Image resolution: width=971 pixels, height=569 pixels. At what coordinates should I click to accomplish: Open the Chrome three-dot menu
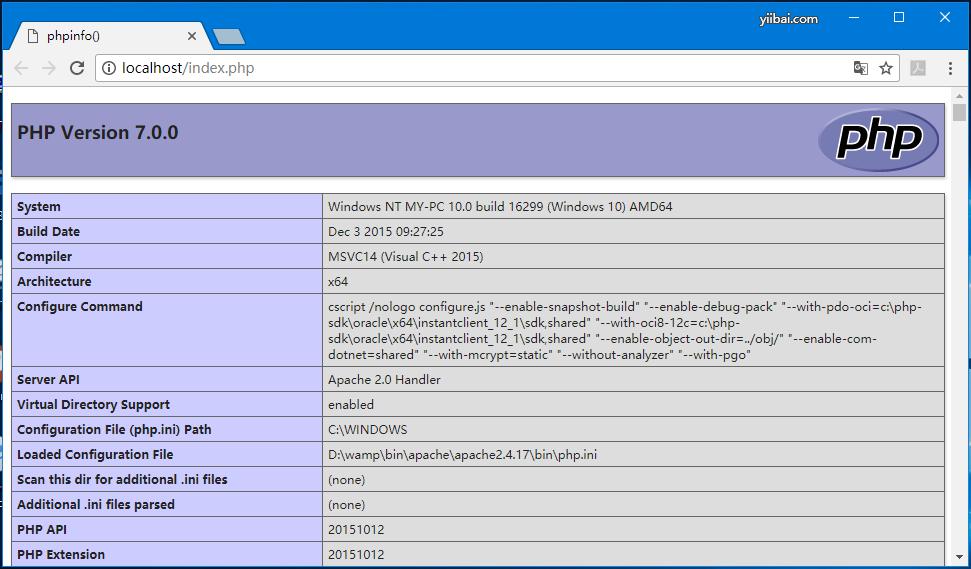[x=949, y=68]
